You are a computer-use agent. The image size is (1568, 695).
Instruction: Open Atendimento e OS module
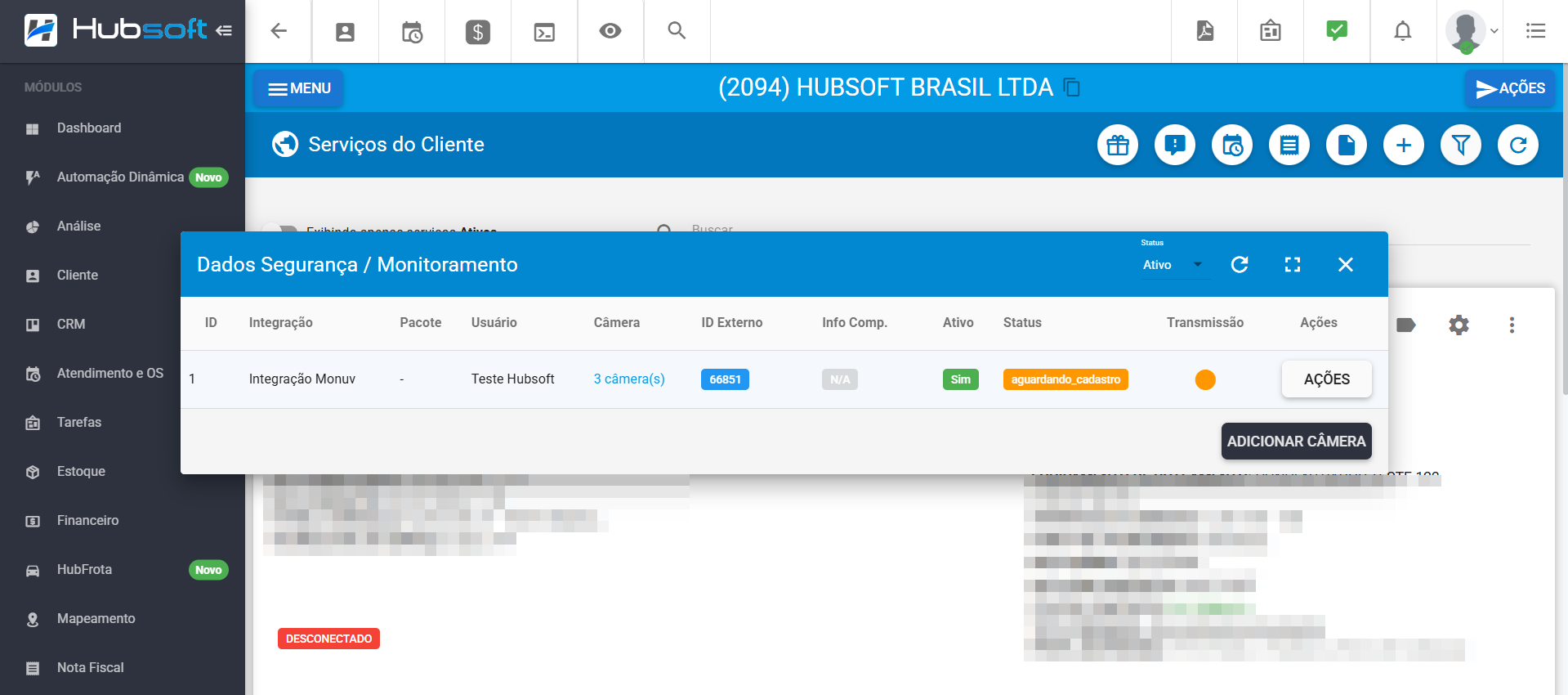click(90, 374)
